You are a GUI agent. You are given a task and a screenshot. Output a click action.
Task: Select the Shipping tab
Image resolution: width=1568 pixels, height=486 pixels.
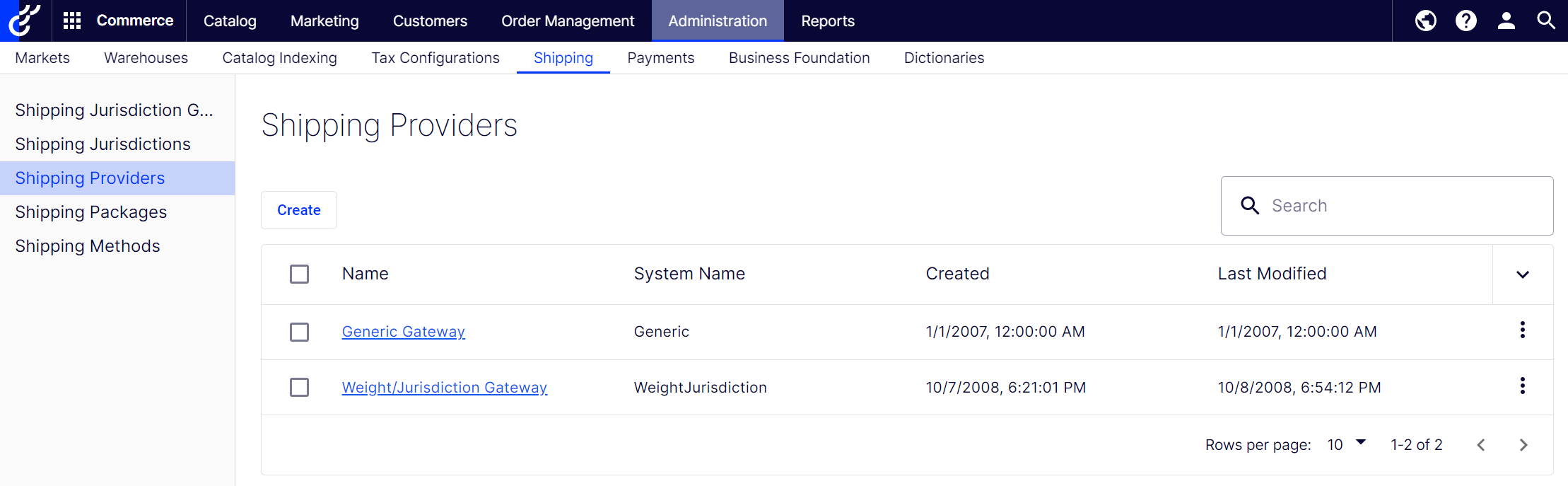click(563, 58)
